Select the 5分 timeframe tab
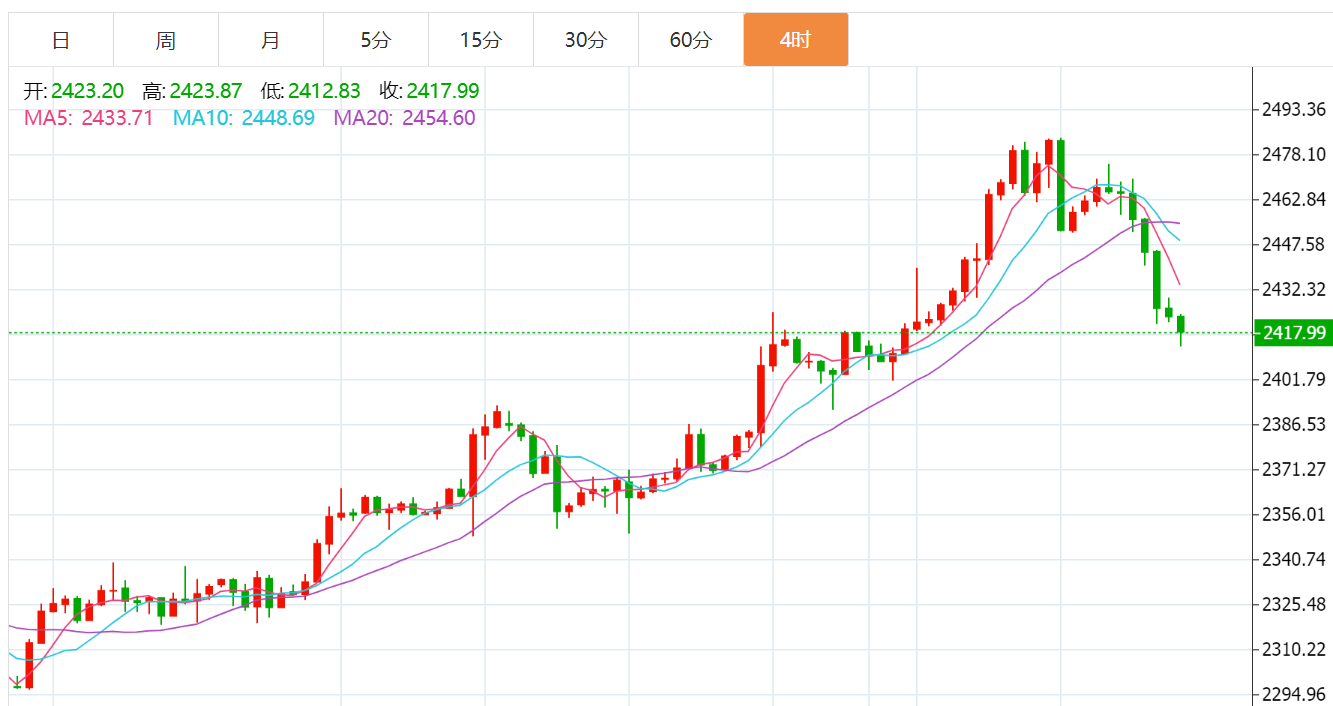 [x=376, y=40]
